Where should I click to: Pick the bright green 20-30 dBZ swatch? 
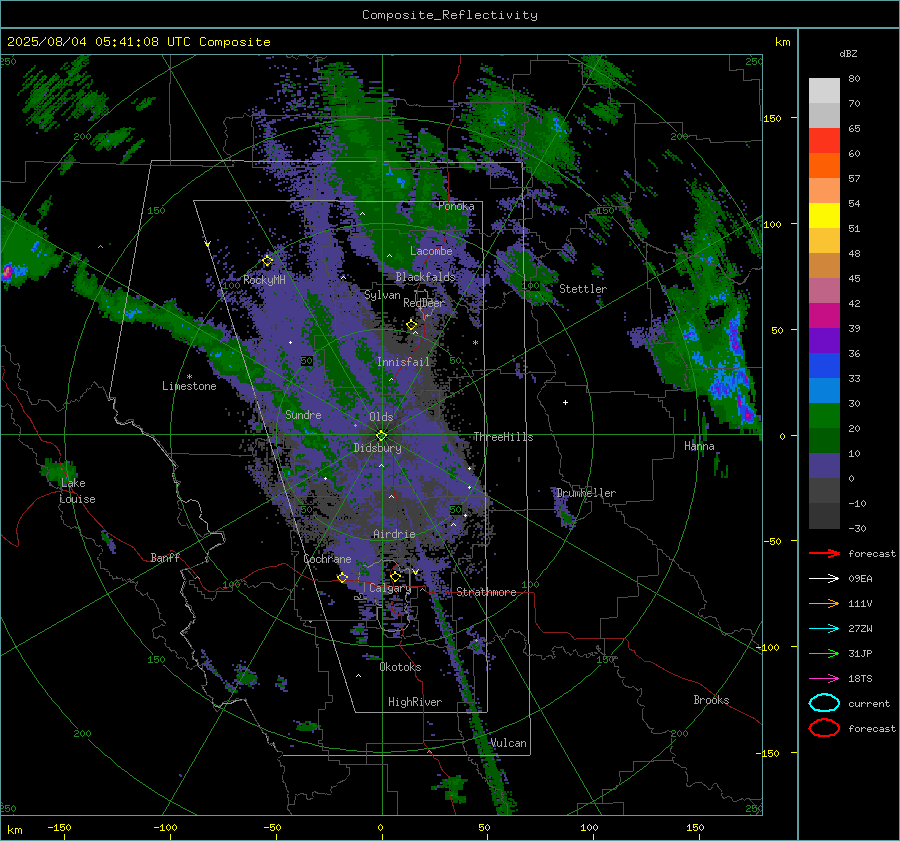pyautogui.click(x=824, y=416)
